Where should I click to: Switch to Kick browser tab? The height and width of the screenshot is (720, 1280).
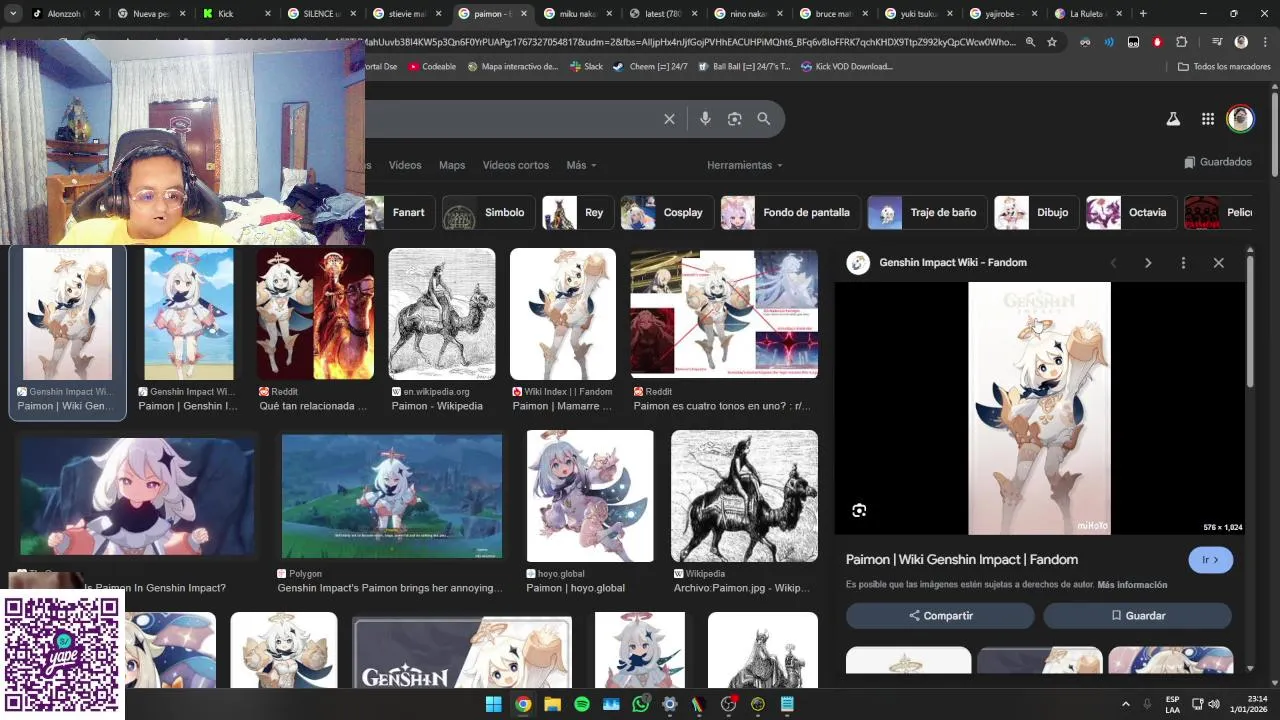(235, 14)
